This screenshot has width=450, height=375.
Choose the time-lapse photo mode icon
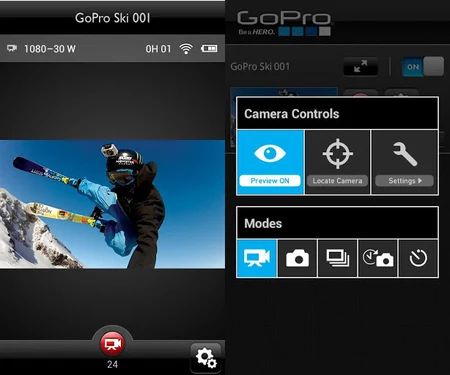click(x=378, y=258)
